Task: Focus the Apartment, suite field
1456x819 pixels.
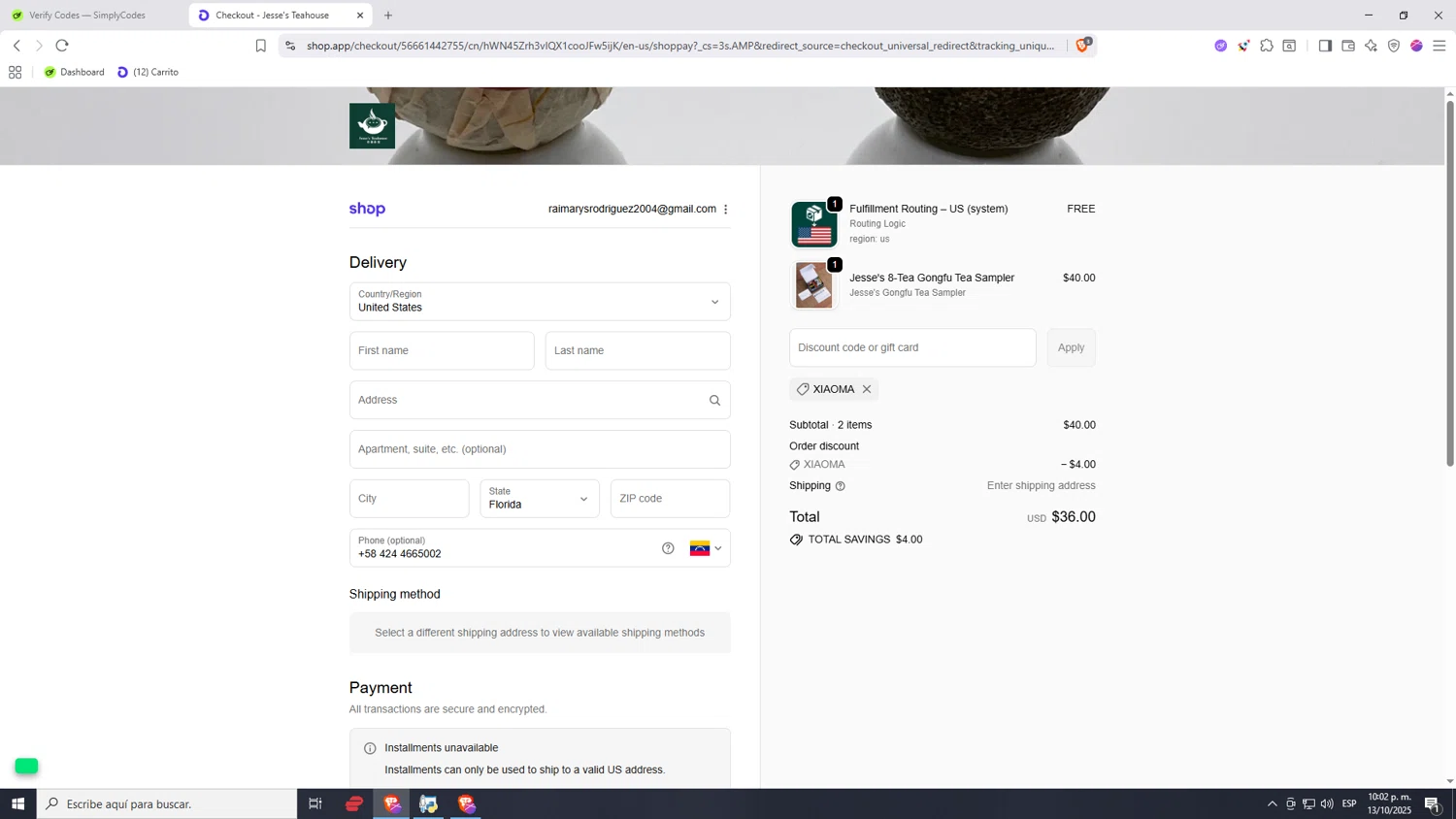Action: 540,449
